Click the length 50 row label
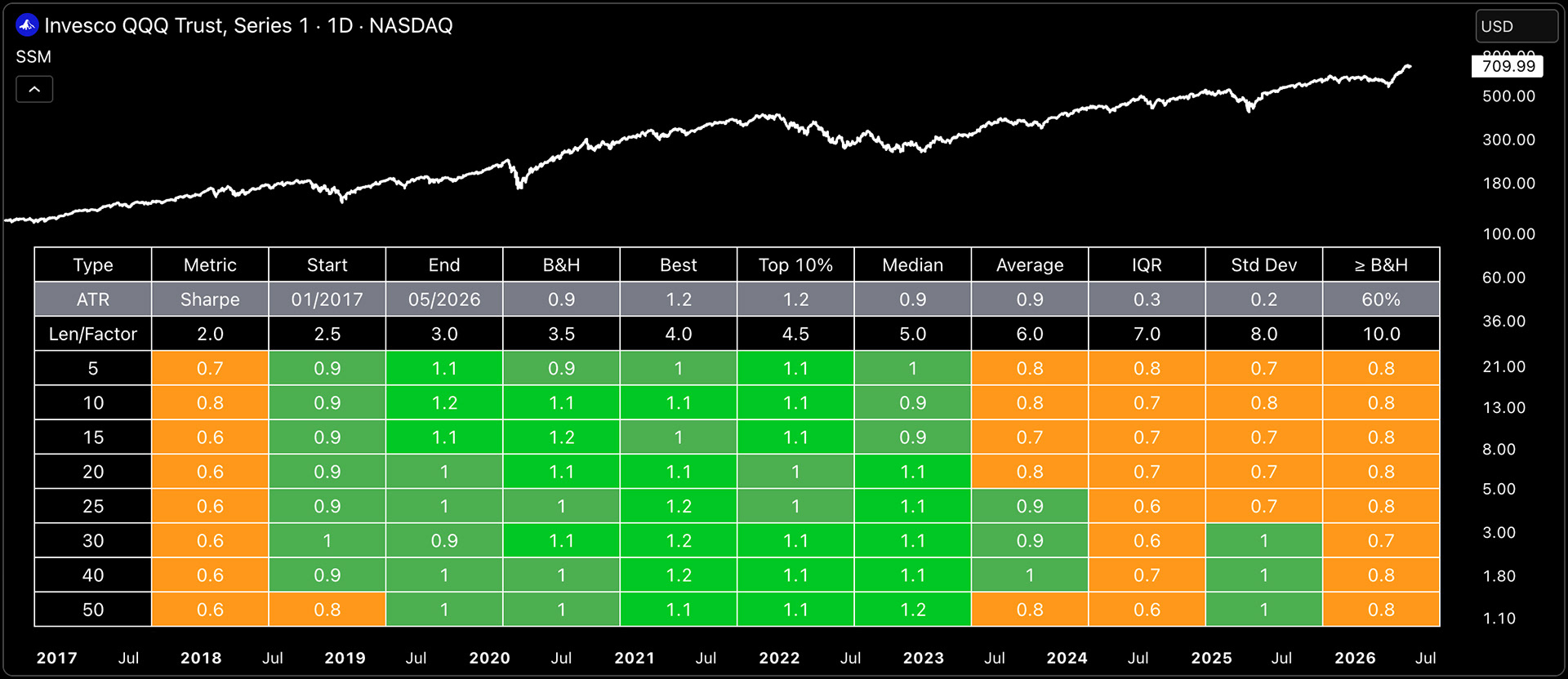The height and width of the screenshot is (679, 1568). (93, 610)
